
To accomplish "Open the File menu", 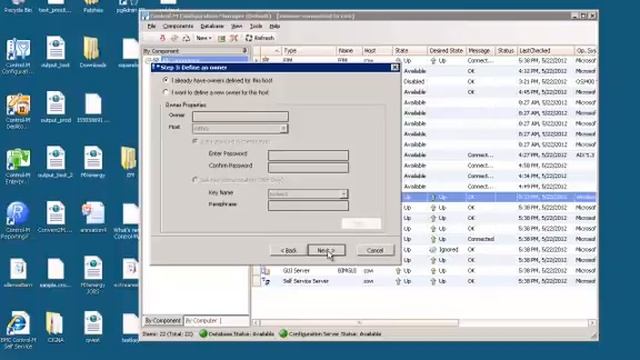I will (151, 26).
